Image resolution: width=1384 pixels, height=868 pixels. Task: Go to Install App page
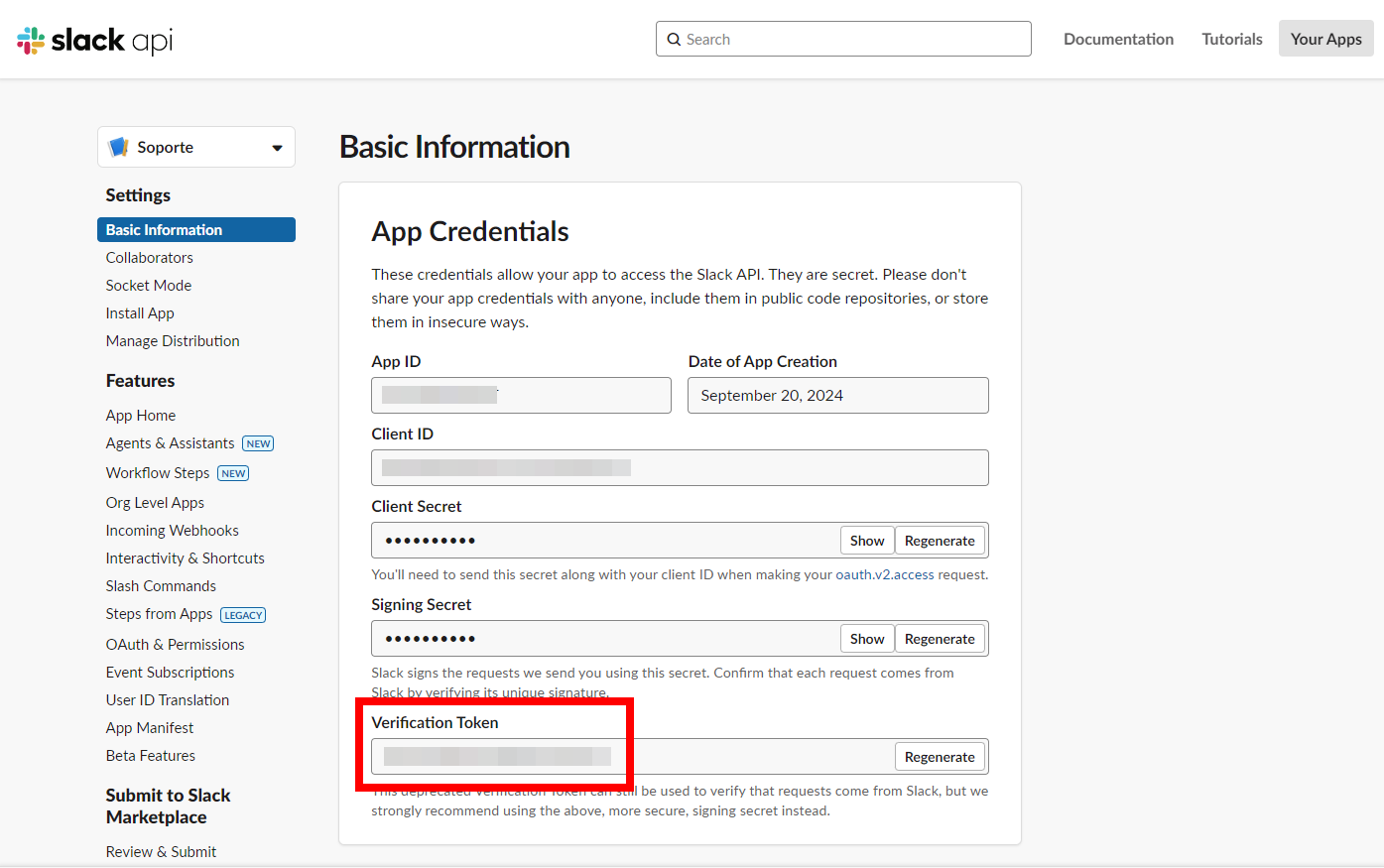140,312
